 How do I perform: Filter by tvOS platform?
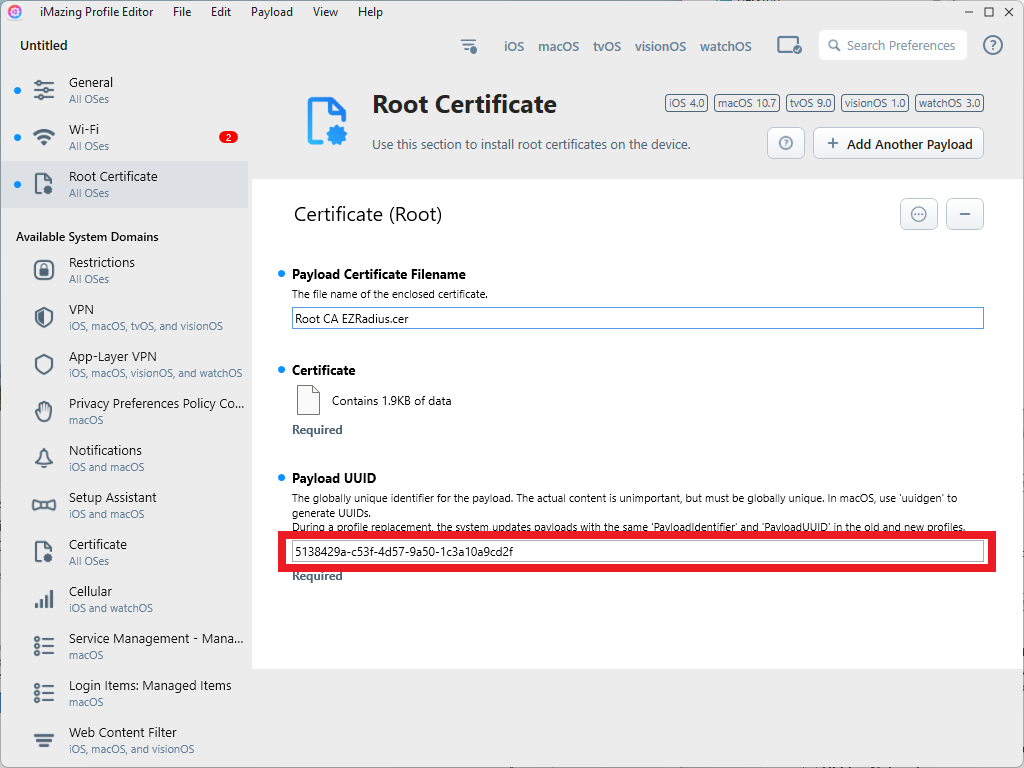coord(607,46)
